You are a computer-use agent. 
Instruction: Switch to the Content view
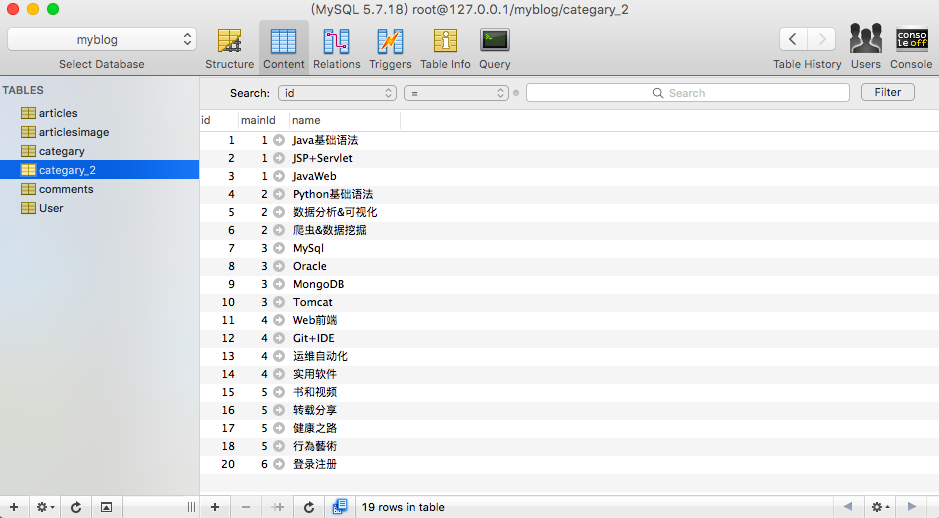pyautogui.click(x=283, y=49)
